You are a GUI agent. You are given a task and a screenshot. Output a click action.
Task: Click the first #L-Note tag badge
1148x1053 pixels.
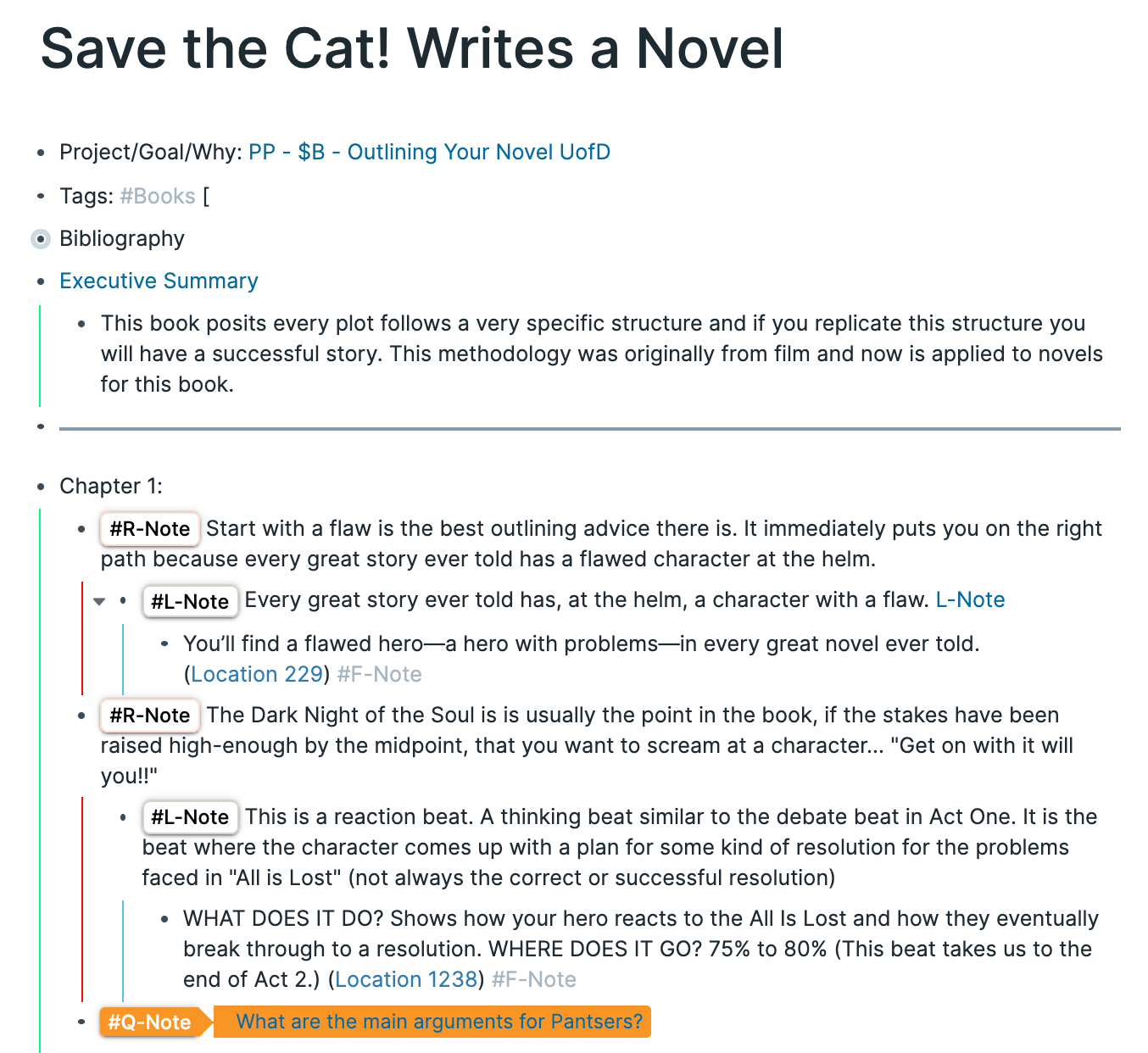(190, 602)
